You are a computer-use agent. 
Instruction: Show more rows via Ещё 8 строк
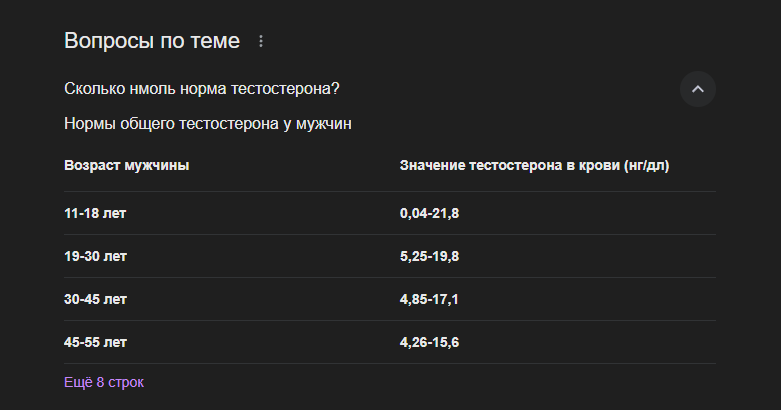pos(104,382)
